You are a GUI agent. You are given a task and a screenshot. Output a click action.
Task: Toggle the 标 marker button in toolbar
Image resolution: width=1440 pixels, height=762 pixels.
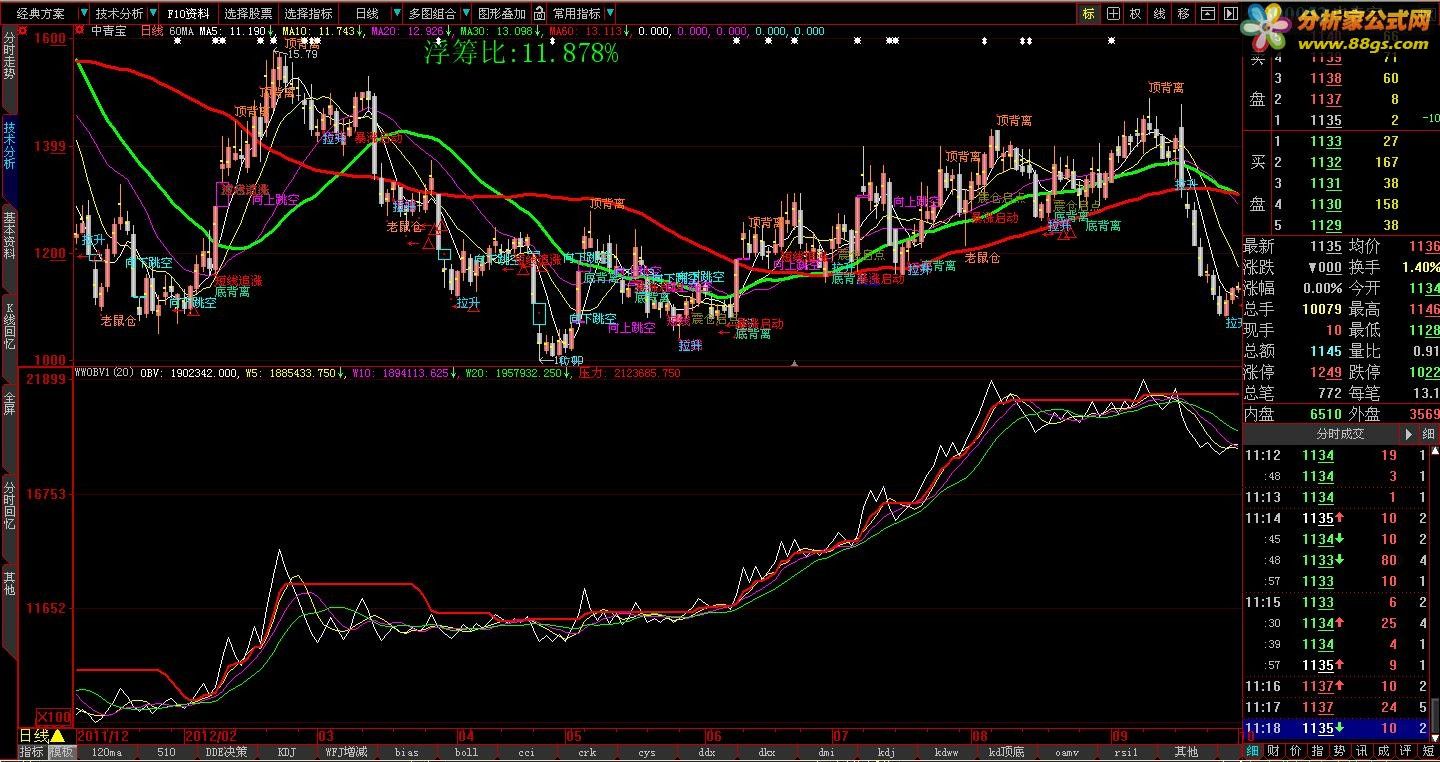pyautogui.click(x=1088, y=14)
